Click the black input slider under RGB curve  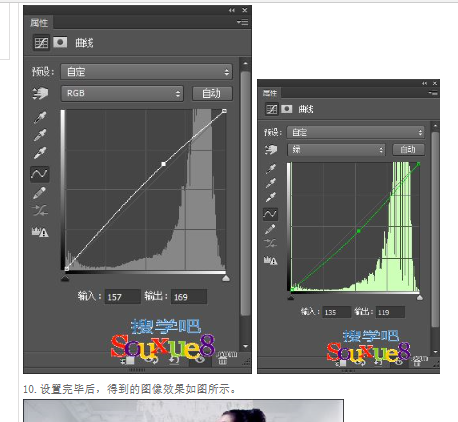click(65, 278)
